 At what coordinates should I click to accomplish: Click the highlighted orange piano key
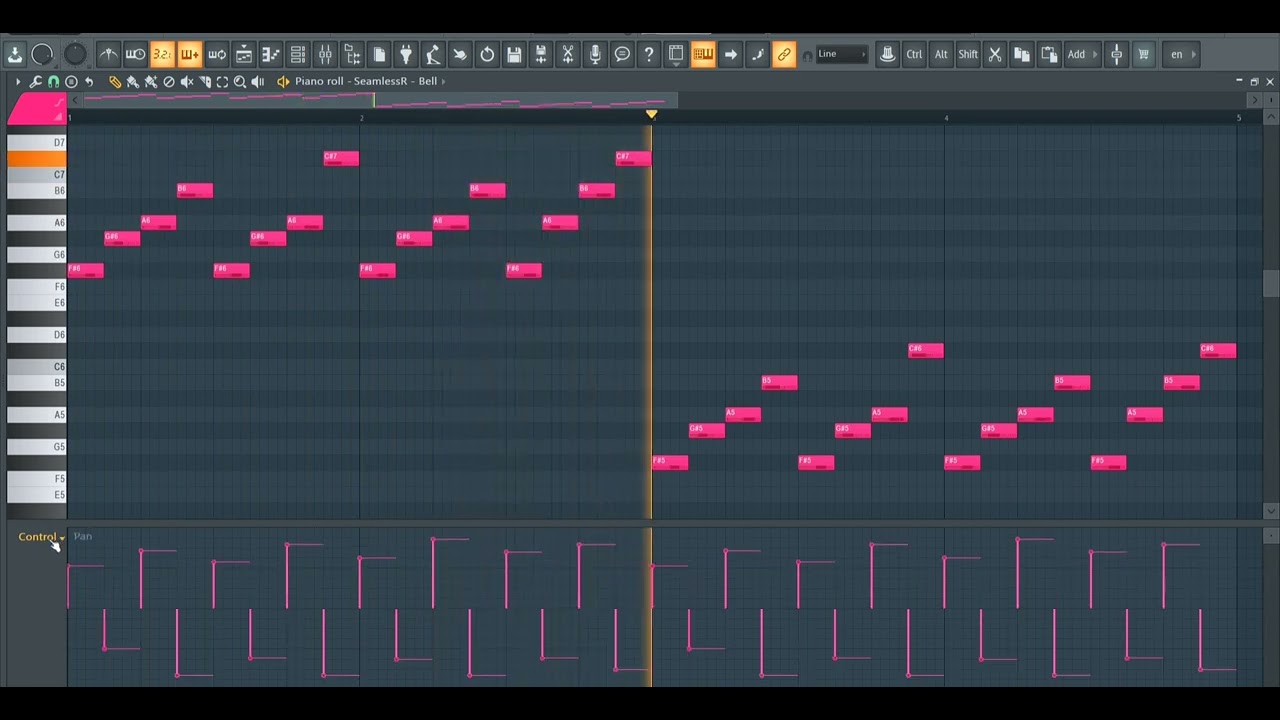[x=37, y=158]
